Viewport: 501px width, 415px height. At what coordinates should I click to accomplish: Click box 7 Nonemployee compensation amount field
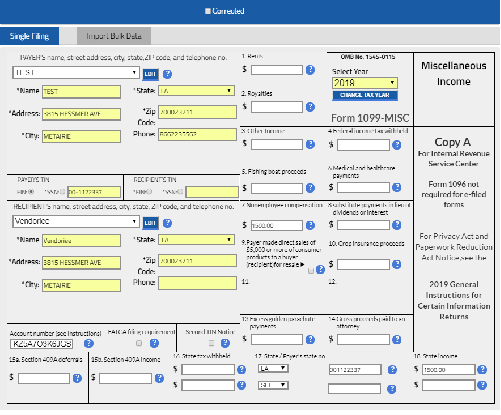(277, 226)
